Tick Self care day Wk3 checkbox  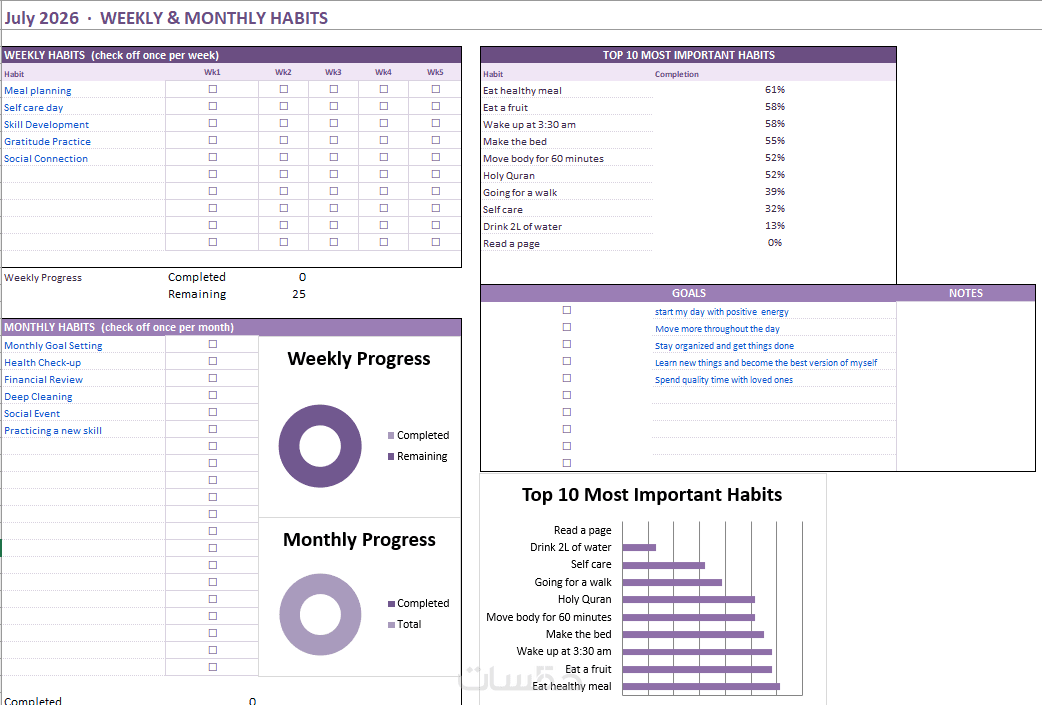tap(334, 106)
